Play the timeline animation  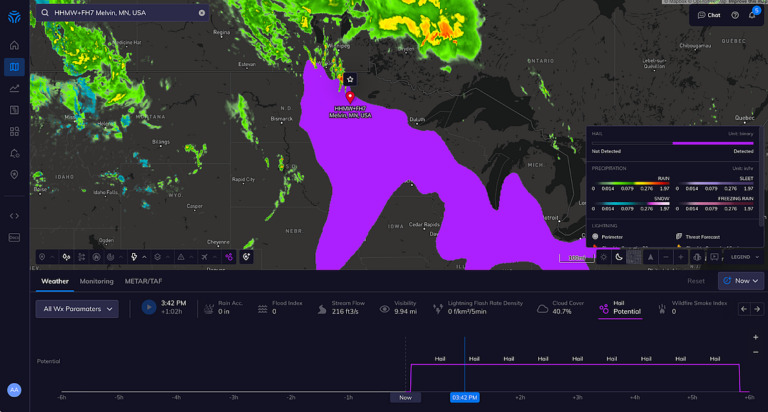pos(148,307)
